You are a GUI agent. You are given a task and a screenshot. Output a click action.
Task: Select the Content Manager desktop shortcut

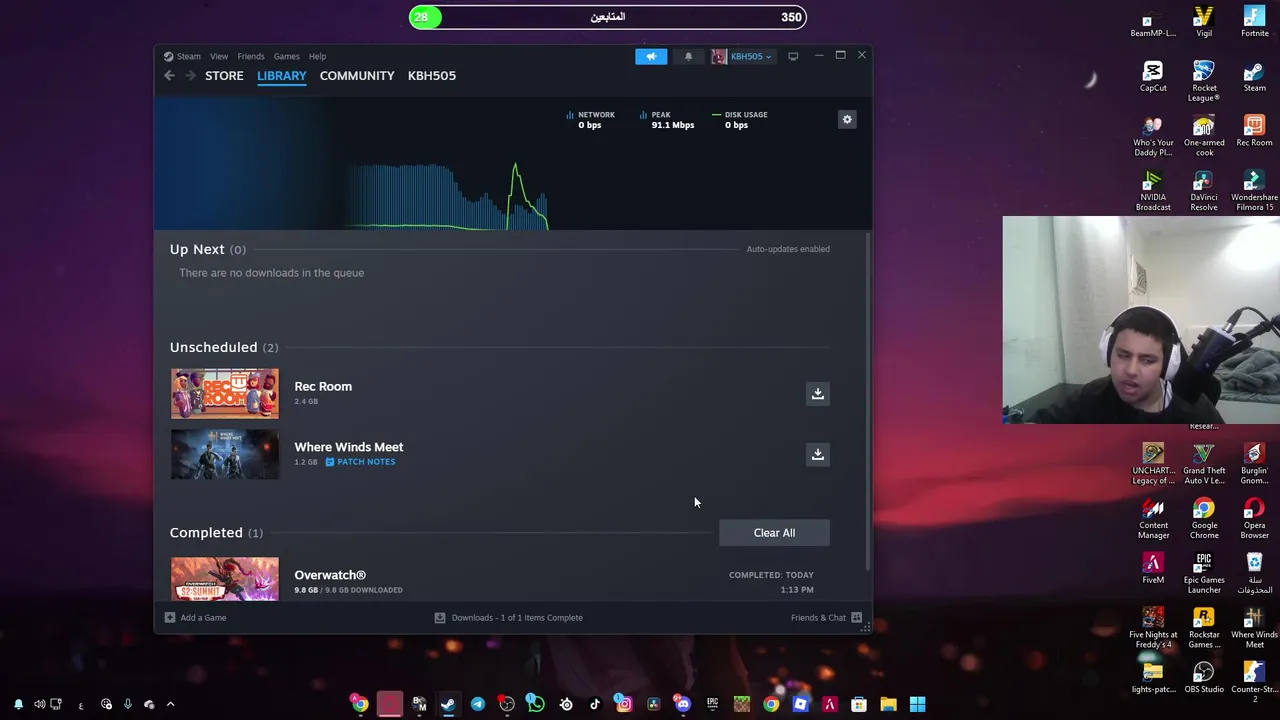pos(1153,518)
